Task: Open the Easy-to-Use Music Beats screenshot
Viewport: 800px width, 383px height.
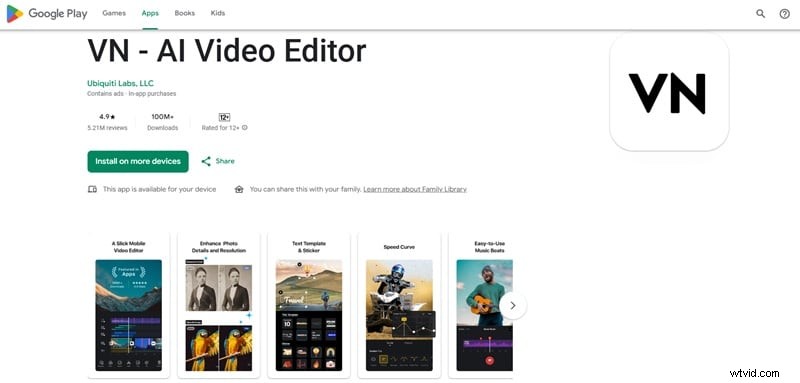Action: [481, 305]
